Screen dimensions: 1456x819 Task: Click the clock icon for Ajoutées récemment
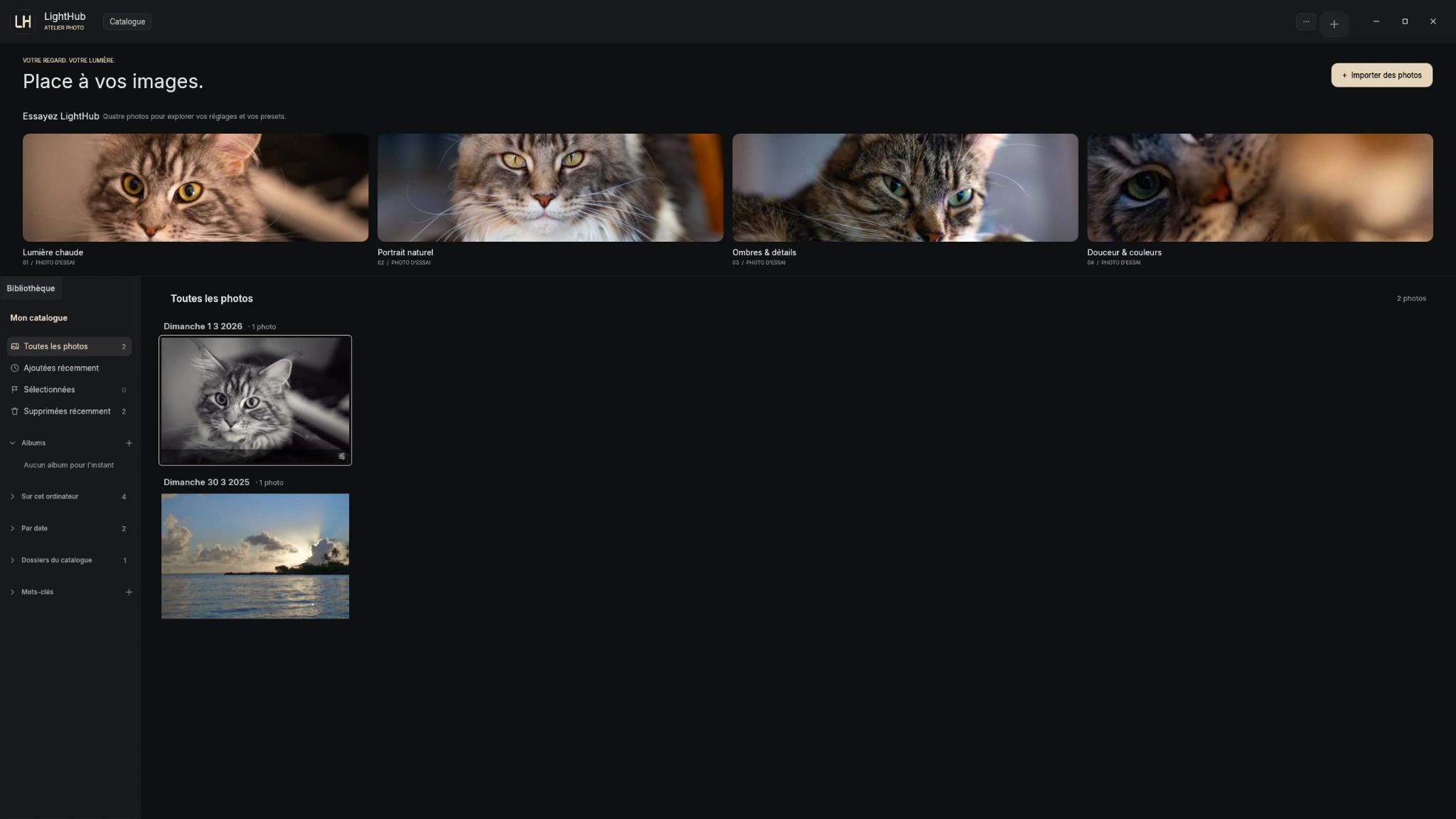coord(15,368)
